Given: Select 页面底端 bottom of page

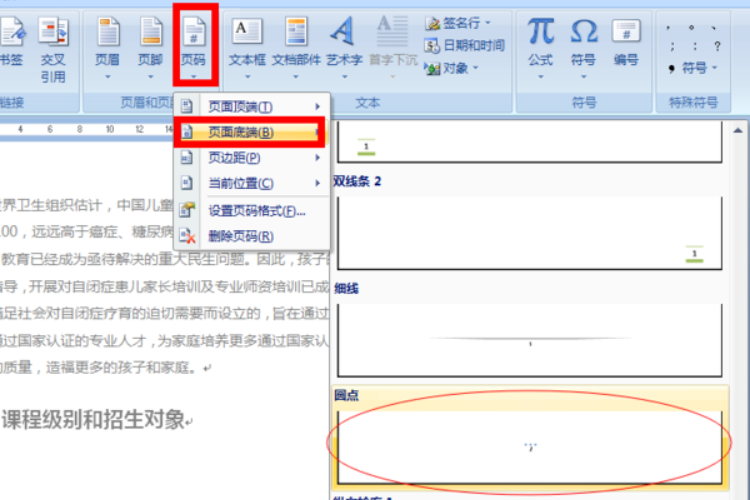Looking at the screenshot, I should click(251, 132).
